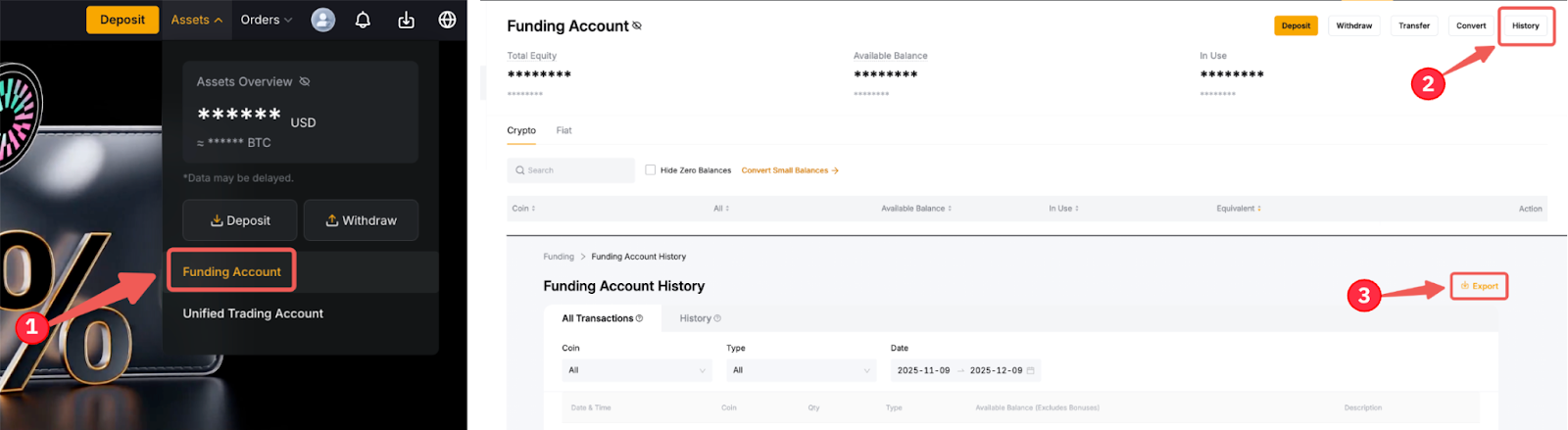1568x430 pixels.
Task: Open the Type filter dropdown
Action: tap(801, 370)
